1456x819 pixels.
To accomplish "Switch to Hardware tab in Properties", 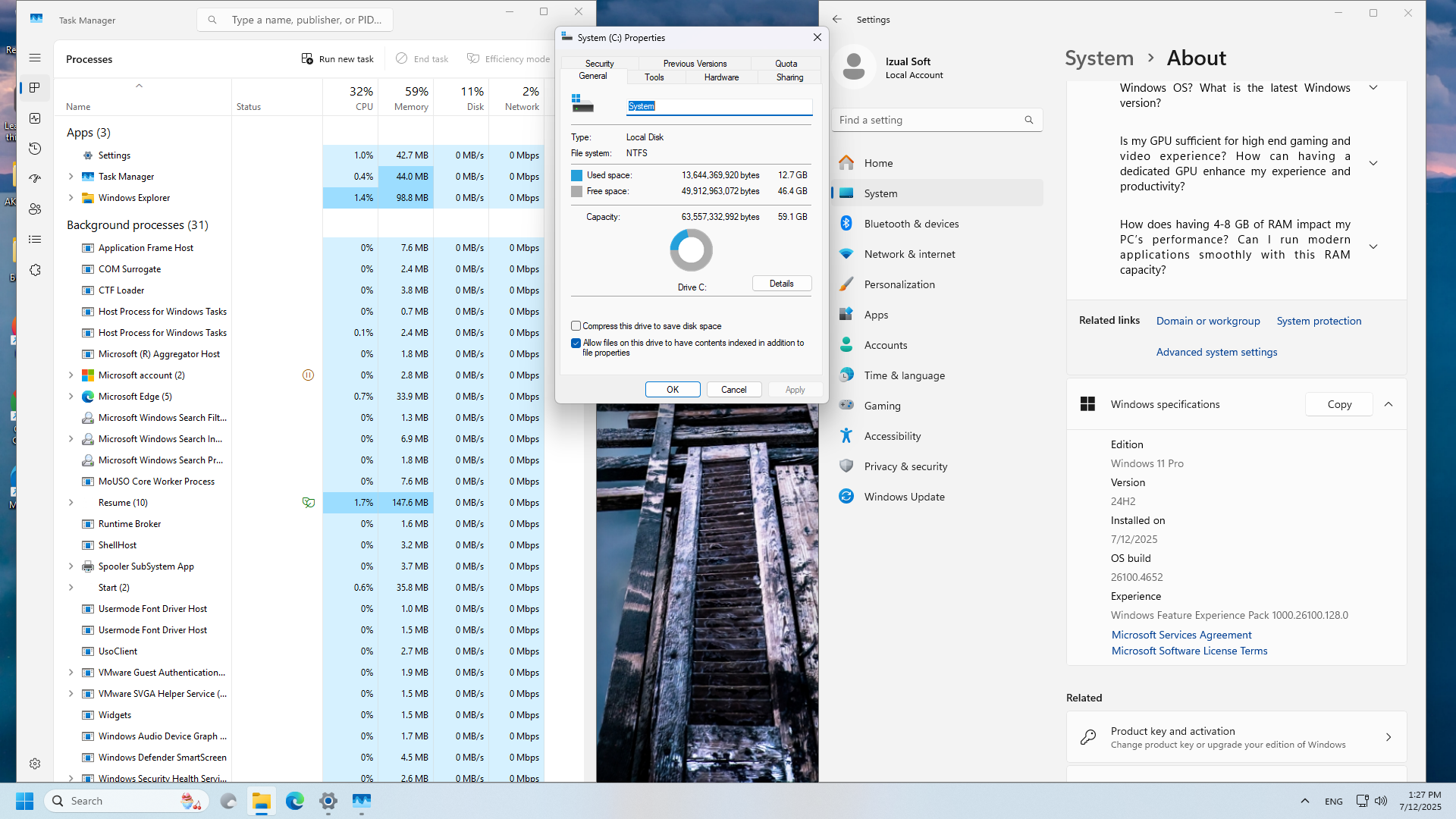I will pos(721,77).
